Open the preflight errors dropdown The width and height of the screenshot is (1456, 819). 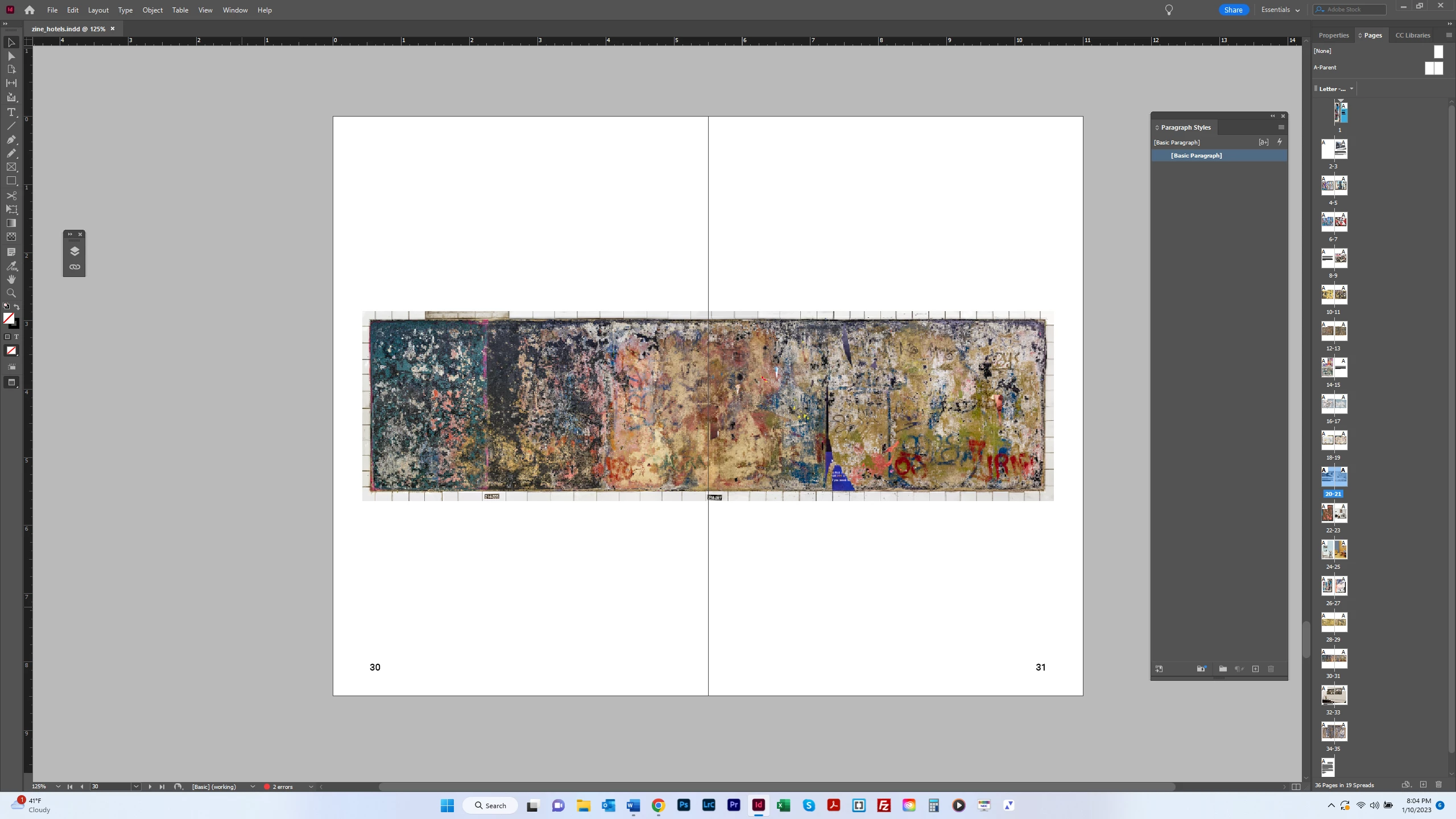(311, 787)
